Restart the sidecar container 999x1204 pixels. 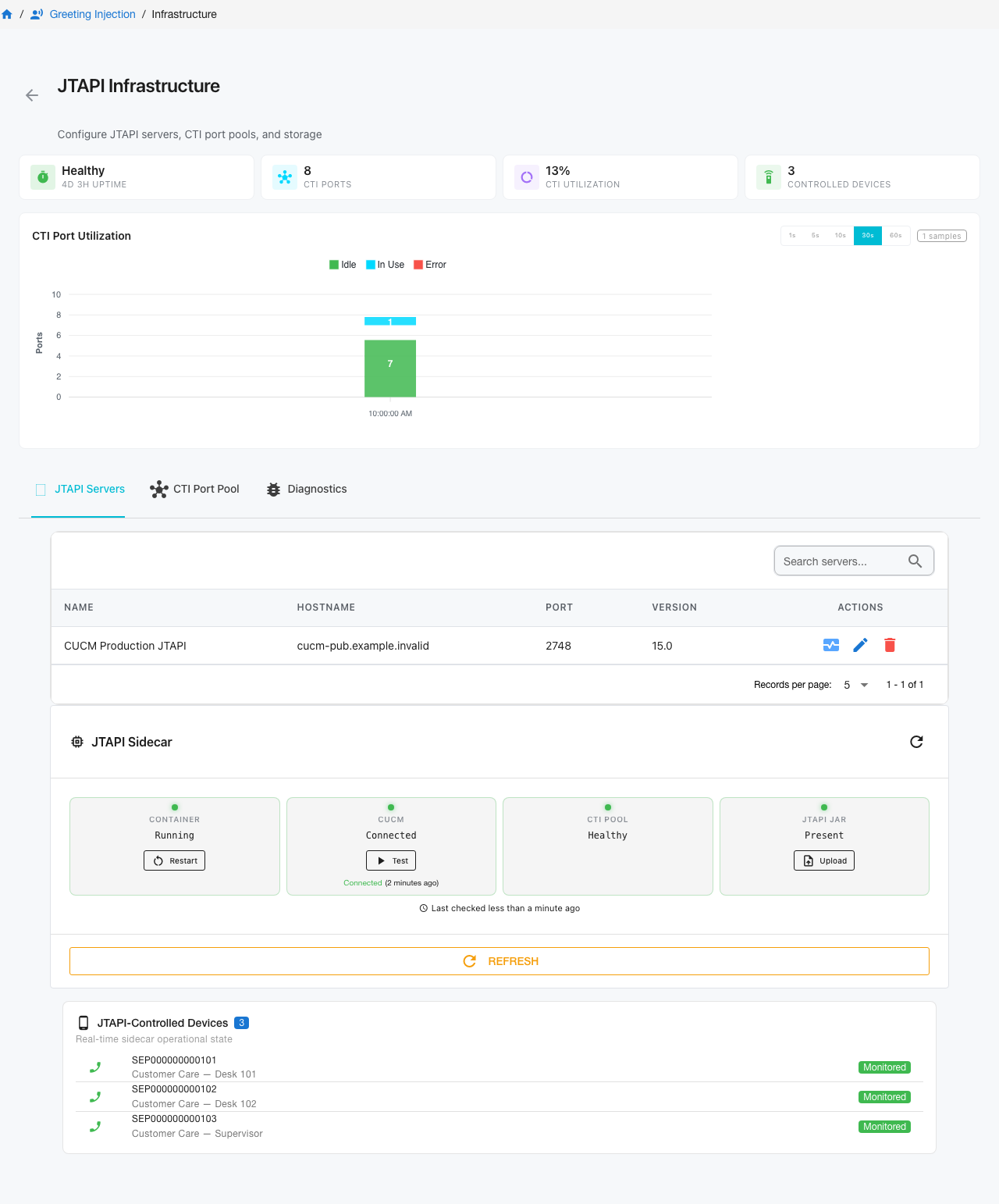tap(174, 860)
